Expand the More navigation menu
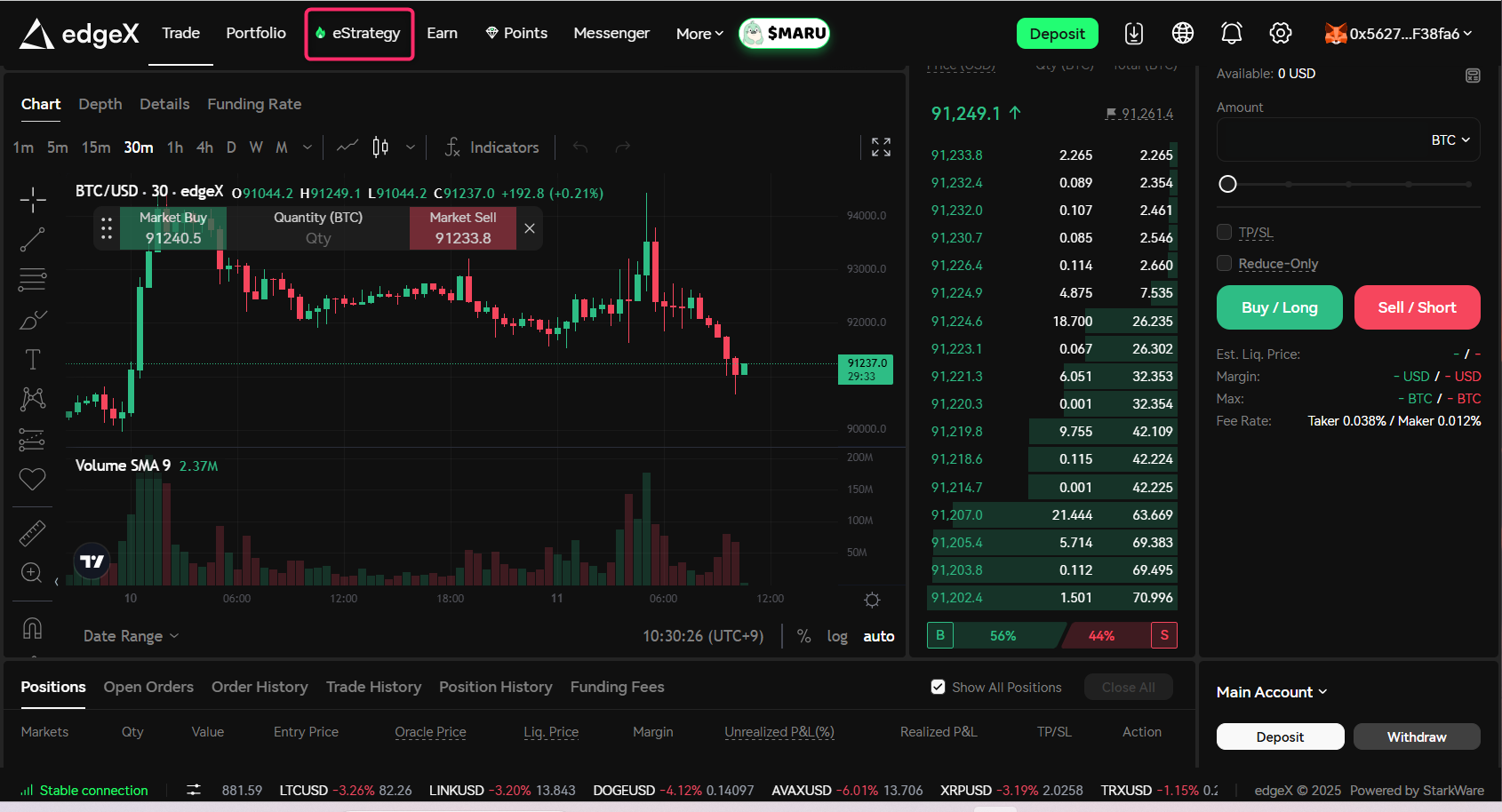 pyautogui.click(x=699, y=34)
